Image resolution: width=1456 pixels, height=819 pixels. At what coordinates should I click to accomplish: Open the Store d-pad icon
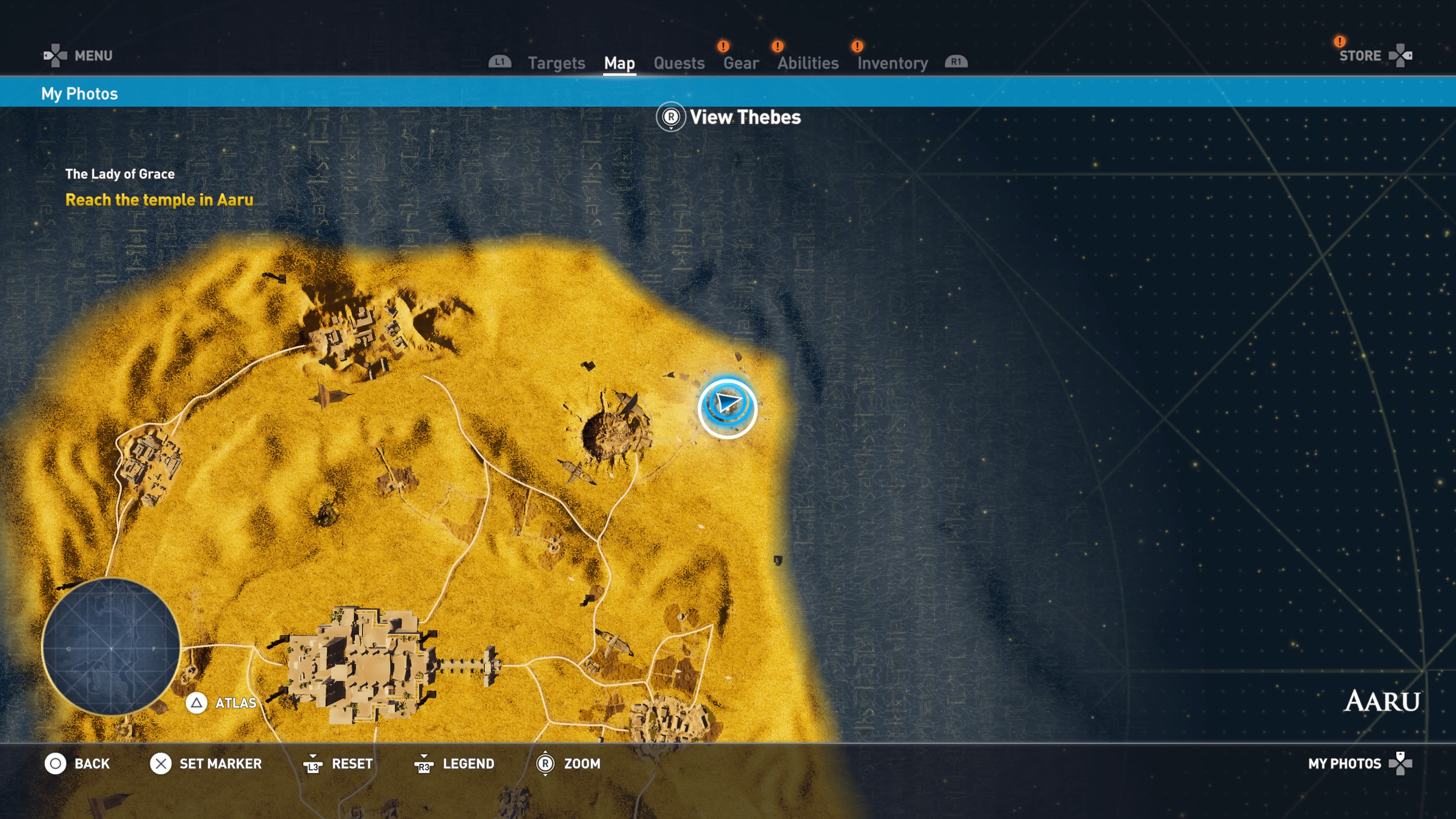(1400, 55)
